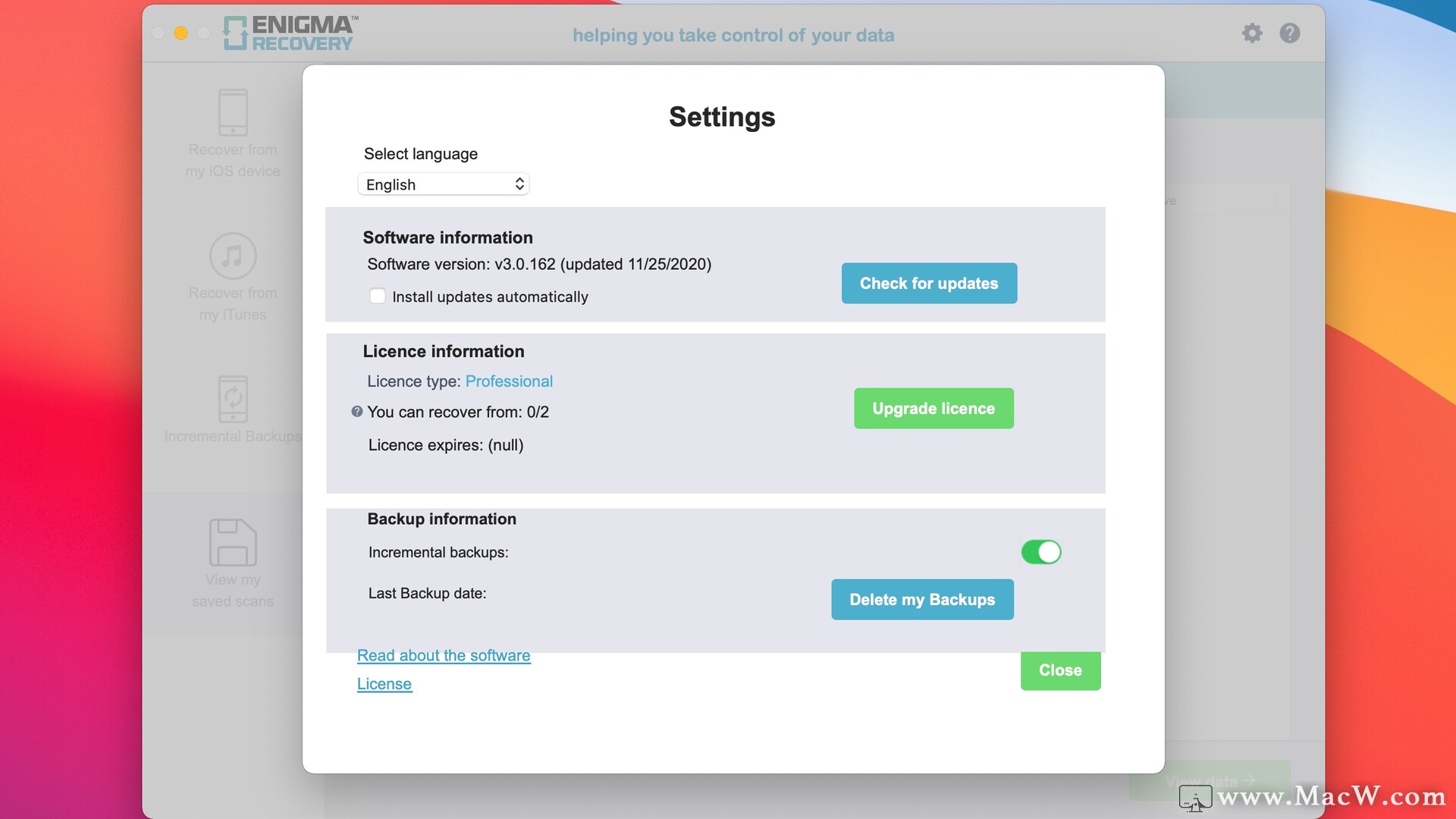The height and width of the screenshot is (819, 1456).
Task: Click Check for updates button
Action: (x=929, y=284)
